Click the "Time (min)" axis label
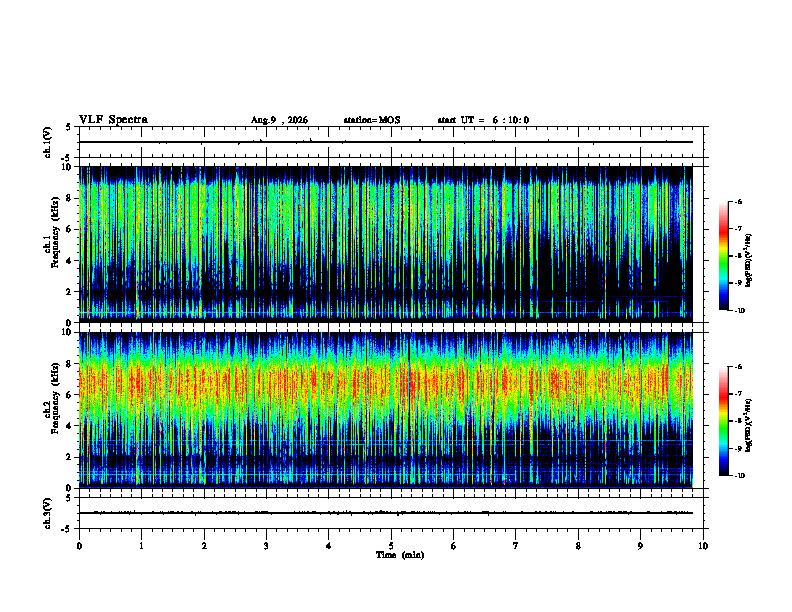Viewport: 792px width, 612px height. point(400,555)
